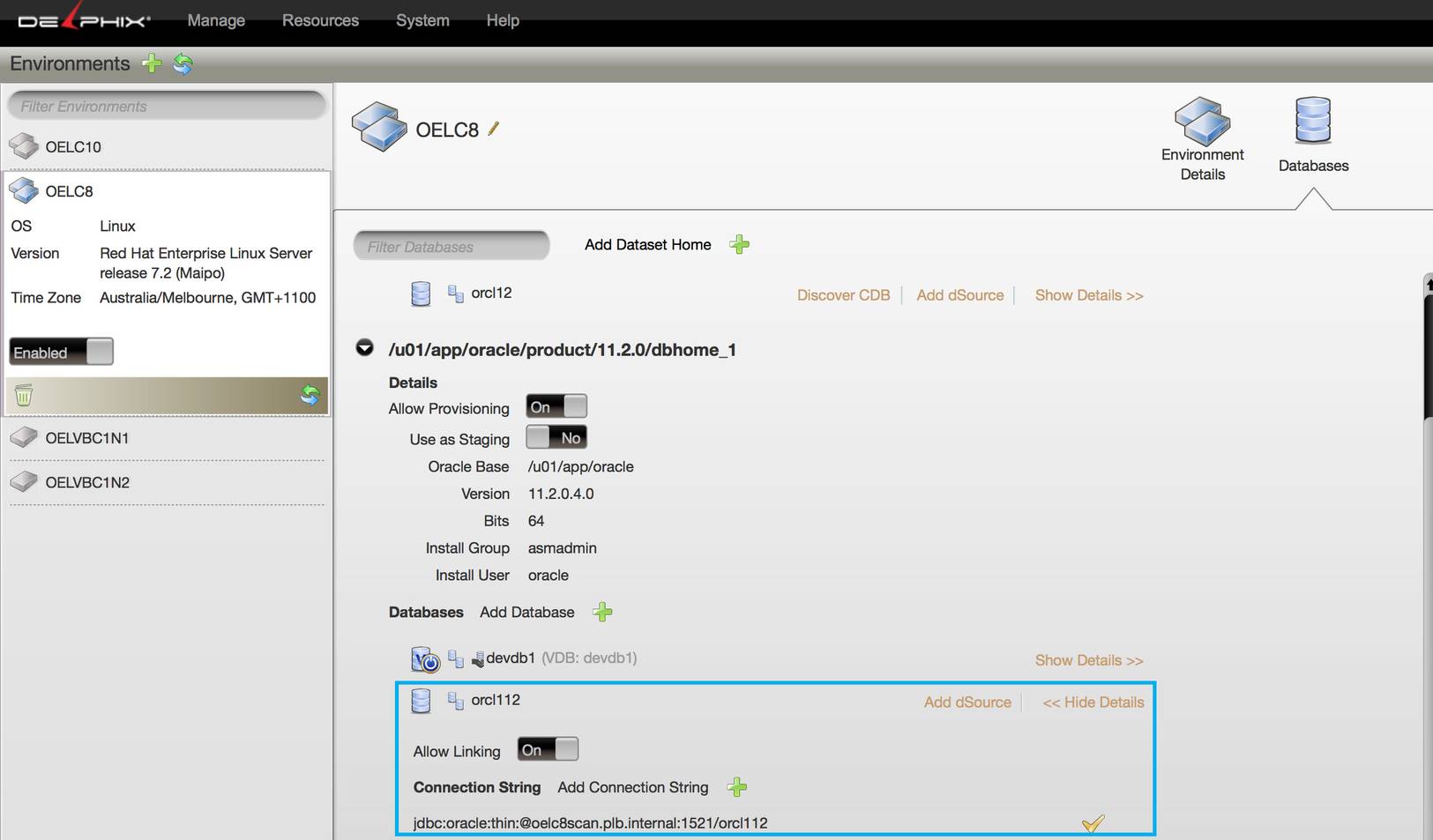Add a new environment with green plus
Viewport: 1433px width, 840px height.
pyautogui.click(x=152, y=63)
